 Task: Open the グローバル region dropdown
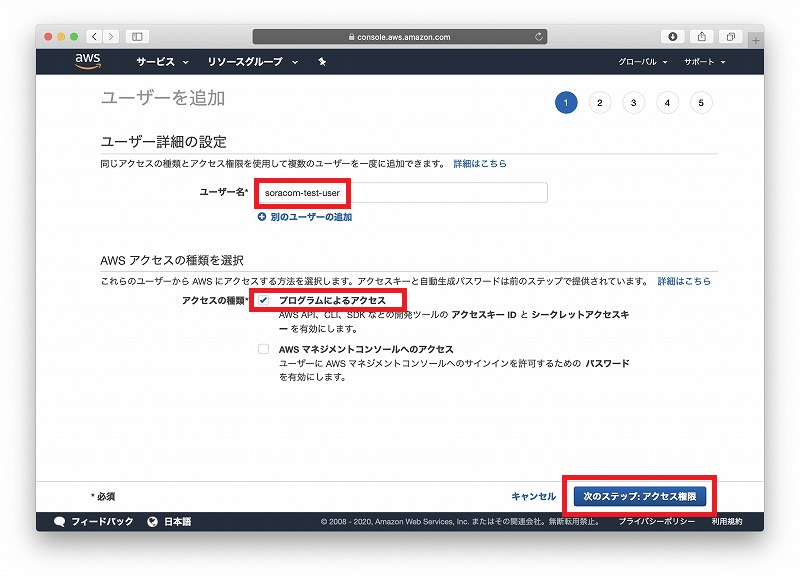(643, 62)
